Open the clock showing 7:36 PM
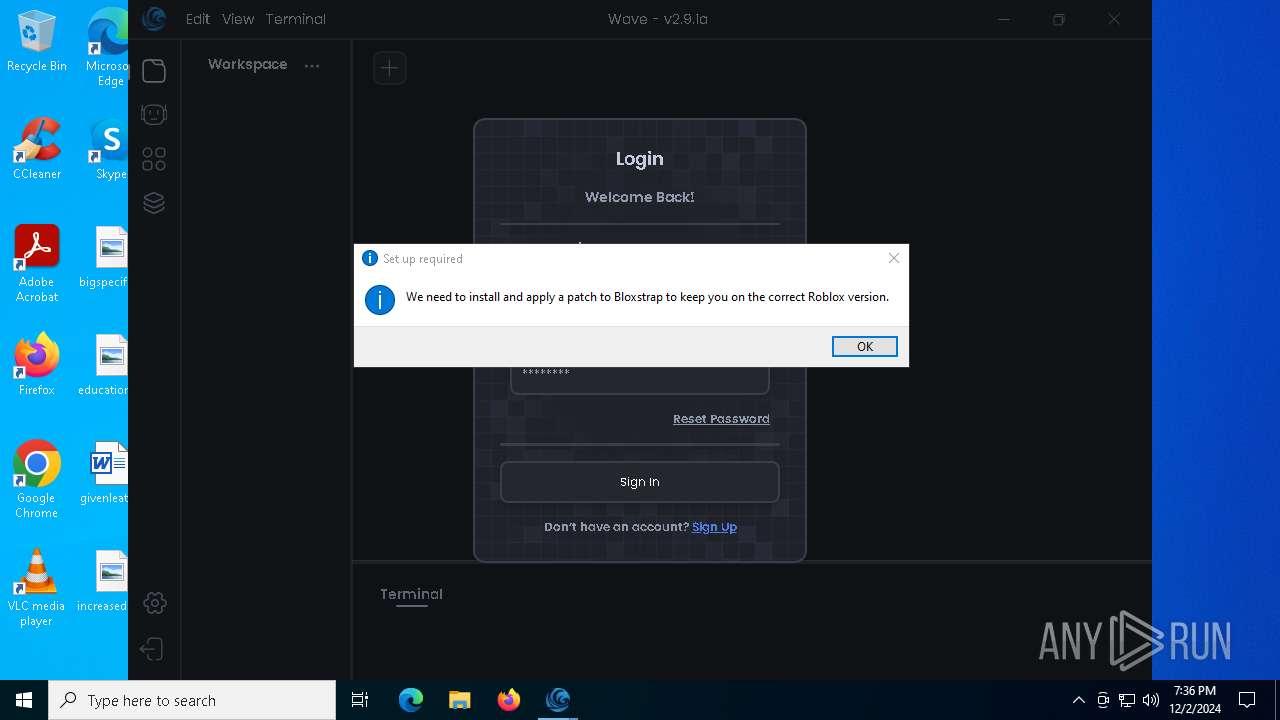Image resolution: width=1280 pixels, height=720 pixels. pos(1195,700)
